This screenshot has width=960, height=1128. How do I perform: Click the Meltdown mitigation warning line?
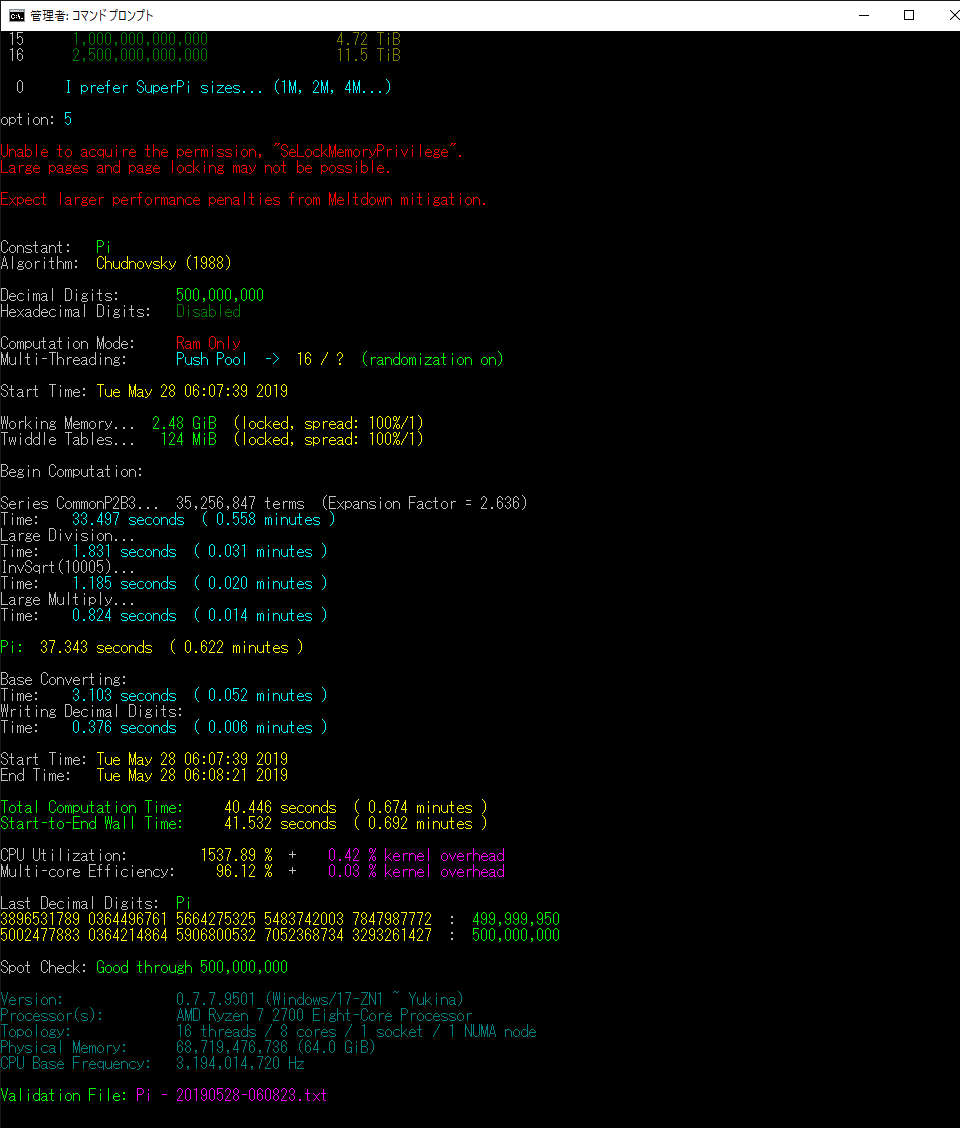point(243,199)
